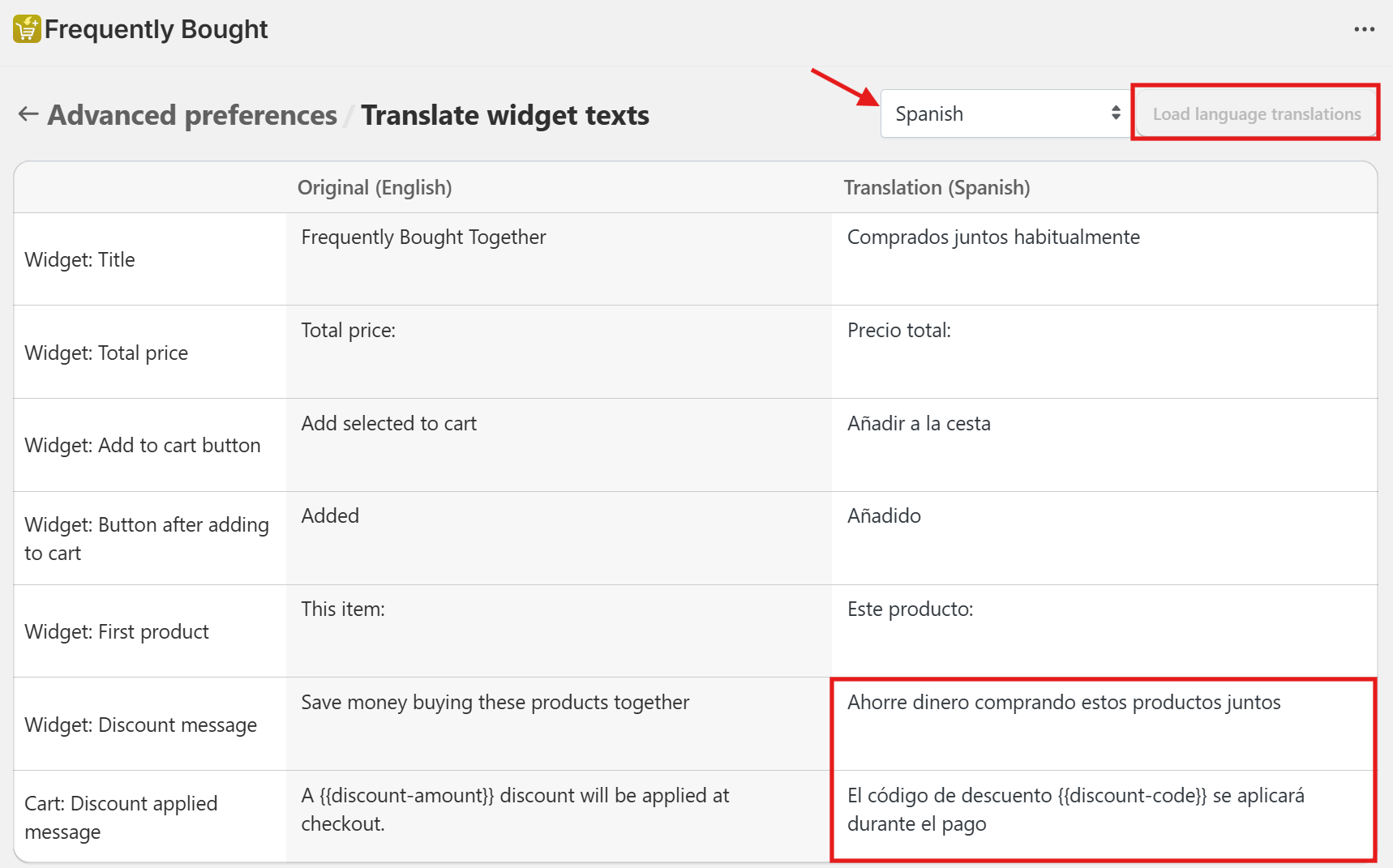Click the Frequently Bought Together original text
Screen dimensions: 1393x868
423,237
